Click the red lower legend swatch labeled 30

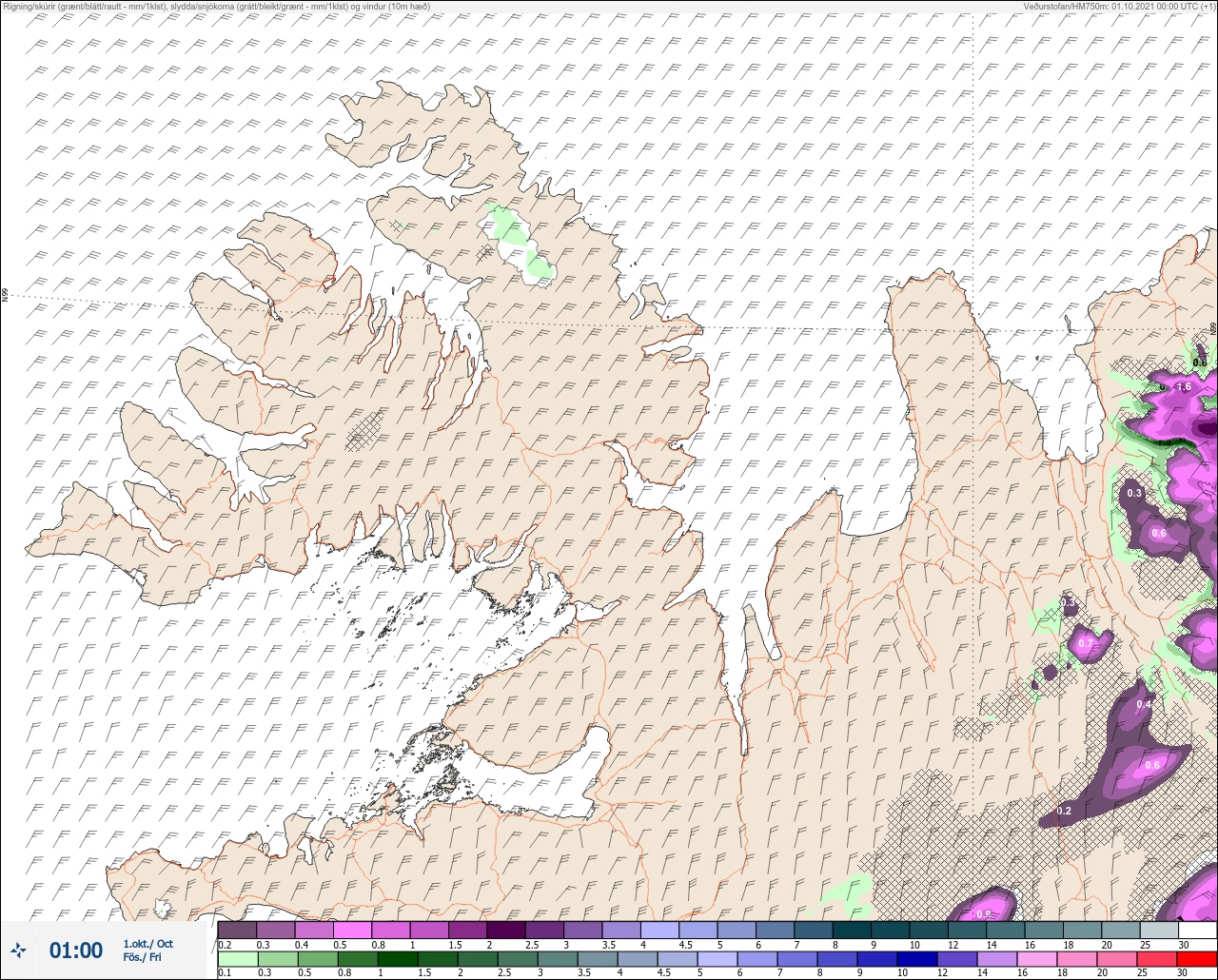tap(1196, 958)
